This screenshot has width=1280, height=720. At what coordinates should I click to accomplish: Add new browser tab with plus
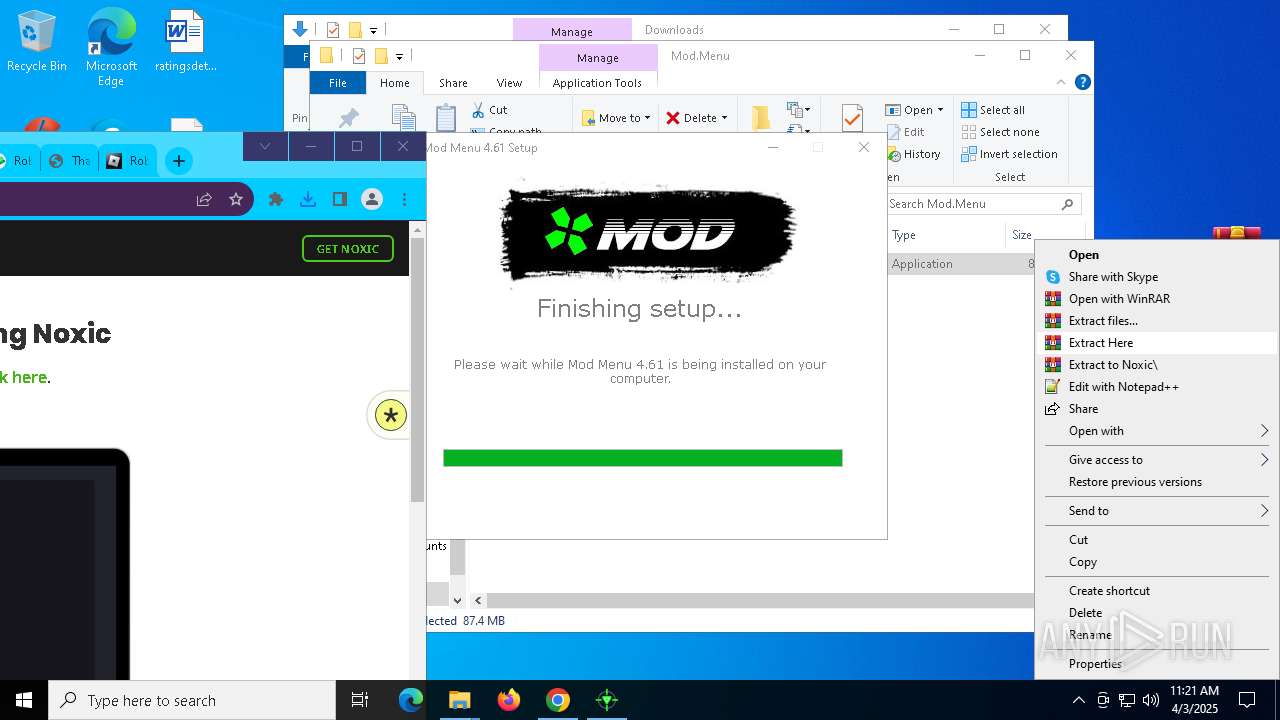tap(178, 160)
